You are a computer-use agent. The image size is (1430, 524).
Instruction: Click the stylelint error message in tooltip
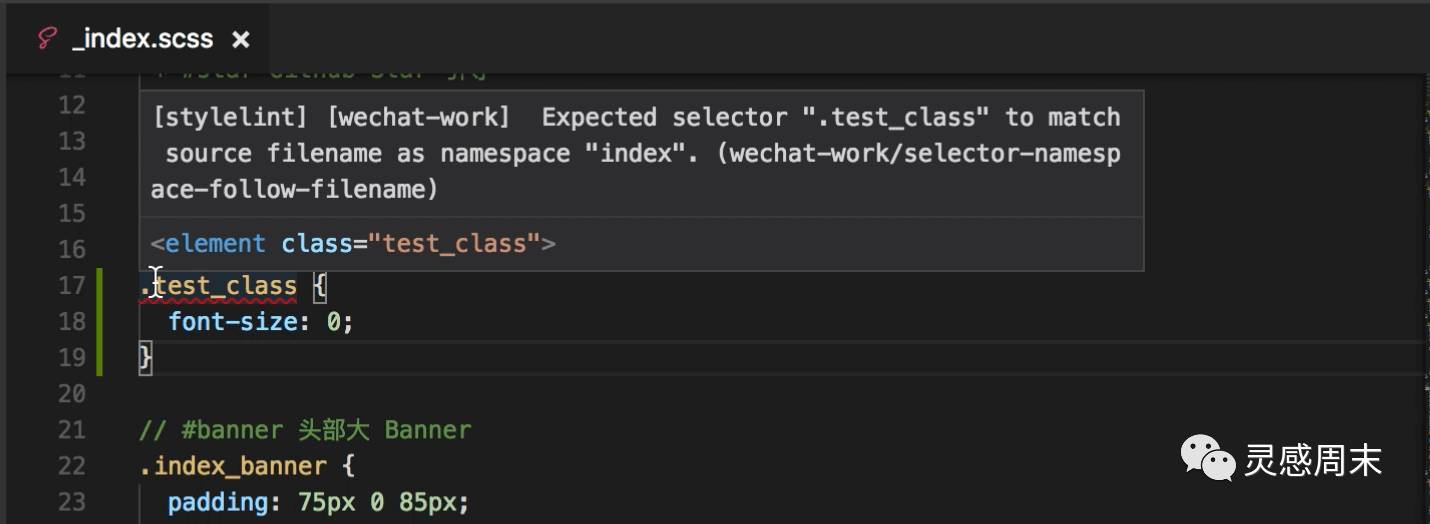click(x=636, y=153)
